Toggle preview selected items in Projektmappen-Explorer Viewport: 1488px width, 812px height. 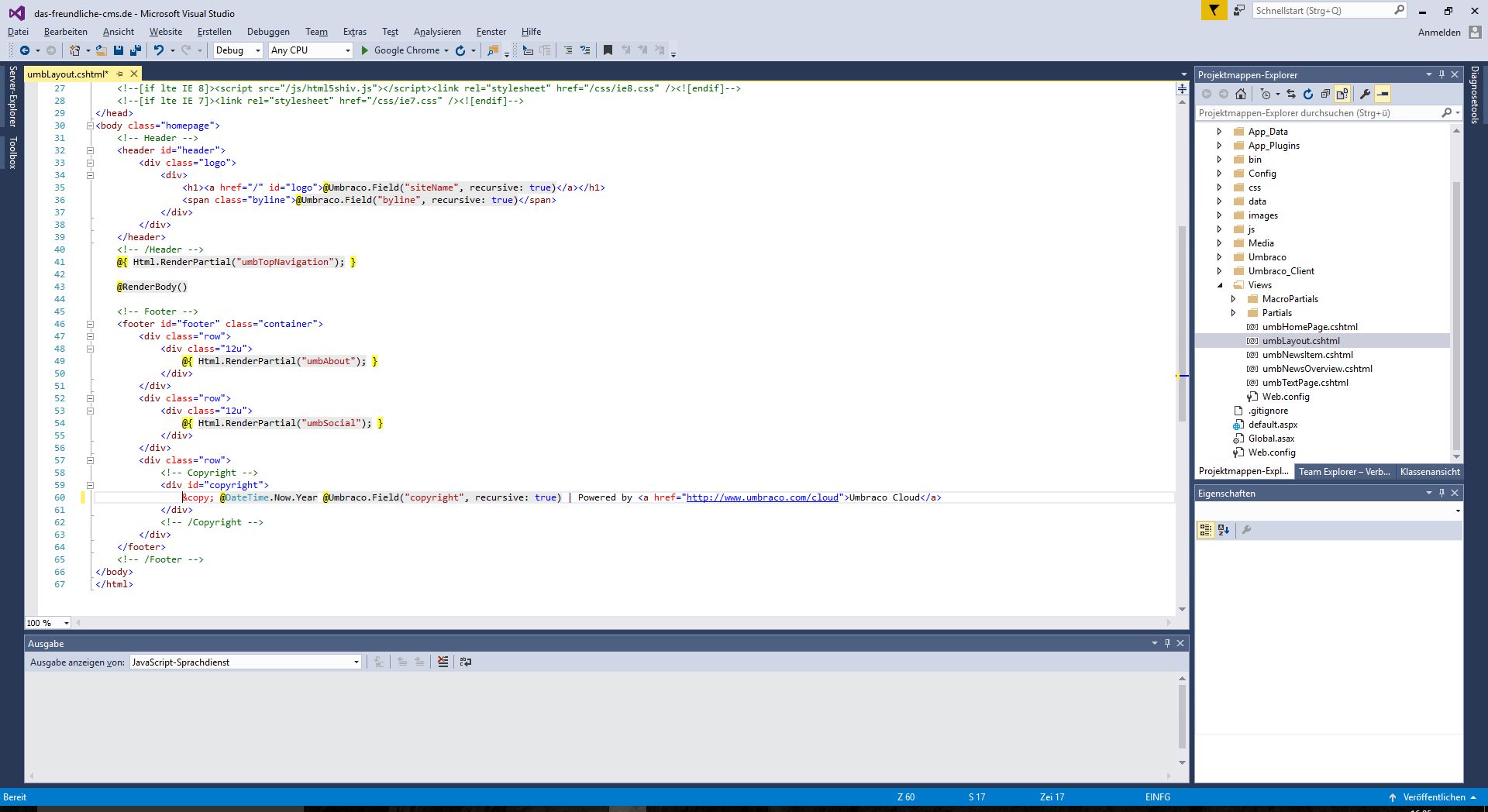(x=1383, y=94)
